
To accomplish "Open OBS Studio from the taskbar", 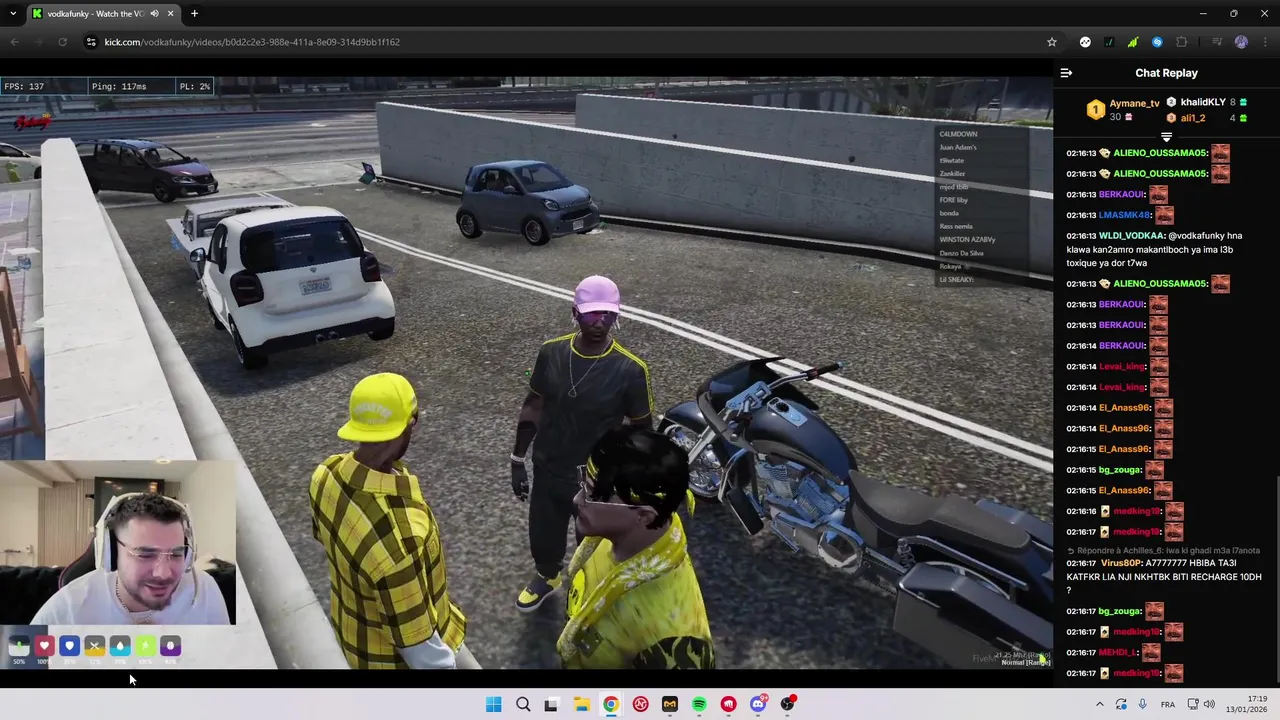I will [x=788, y=704].
